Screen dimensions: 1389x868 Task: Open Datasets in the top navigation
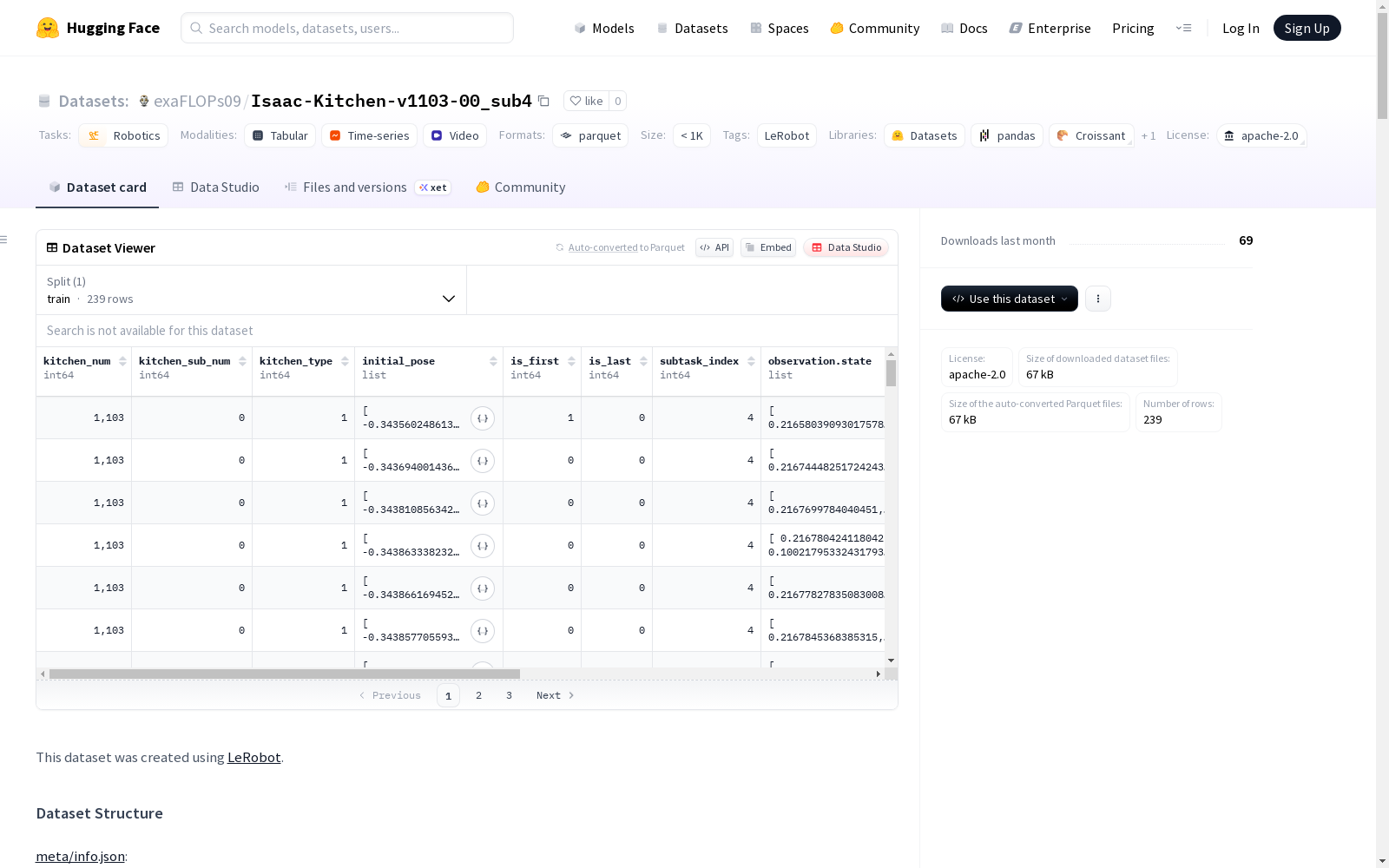(692, 28)
